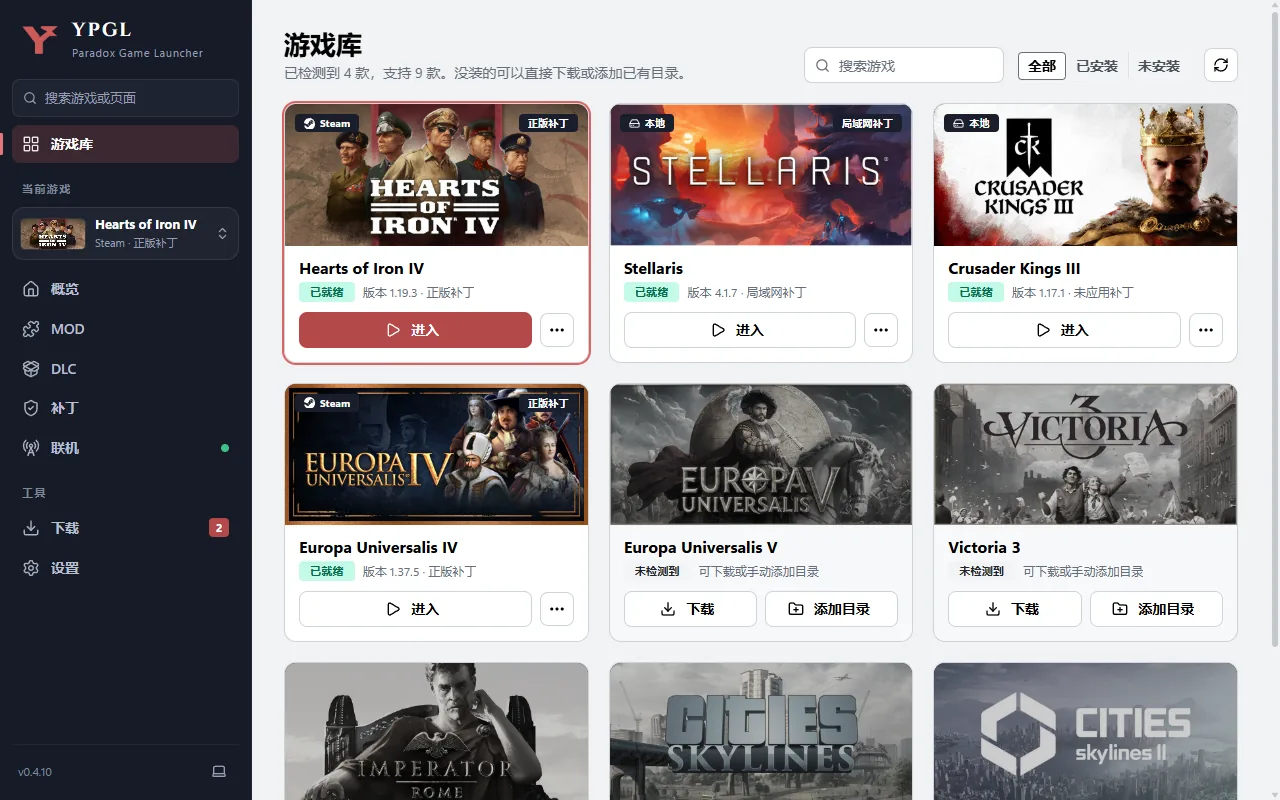Open the 概览 overview page
1280x800 pixels.
point(125,289)
